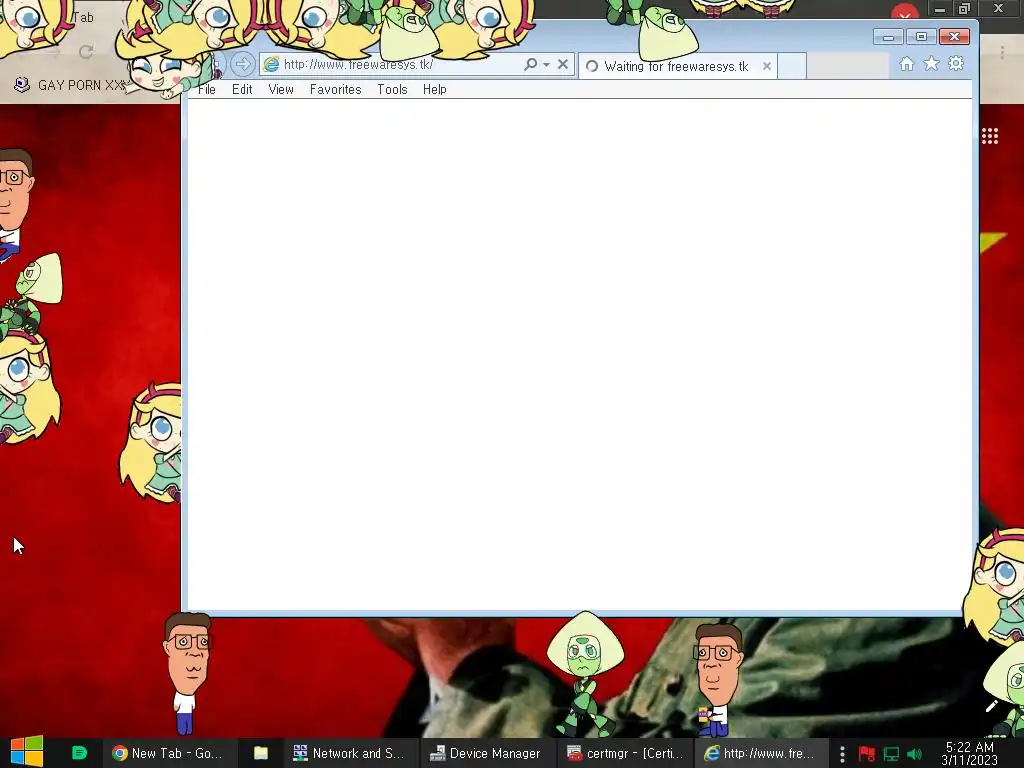The image size is (1024, 768).
Task: Click the Internet Explorer address bar URL
Action: click(358, 64)
